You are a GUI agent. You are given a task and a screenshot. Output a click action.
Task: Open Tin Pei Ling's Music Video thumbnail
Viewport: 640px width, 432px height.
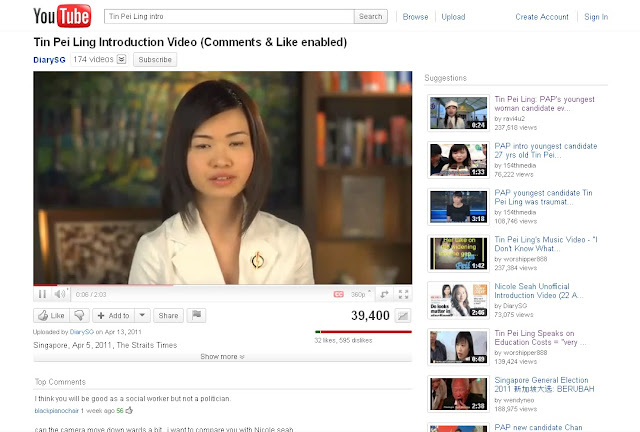pos(458,254)
